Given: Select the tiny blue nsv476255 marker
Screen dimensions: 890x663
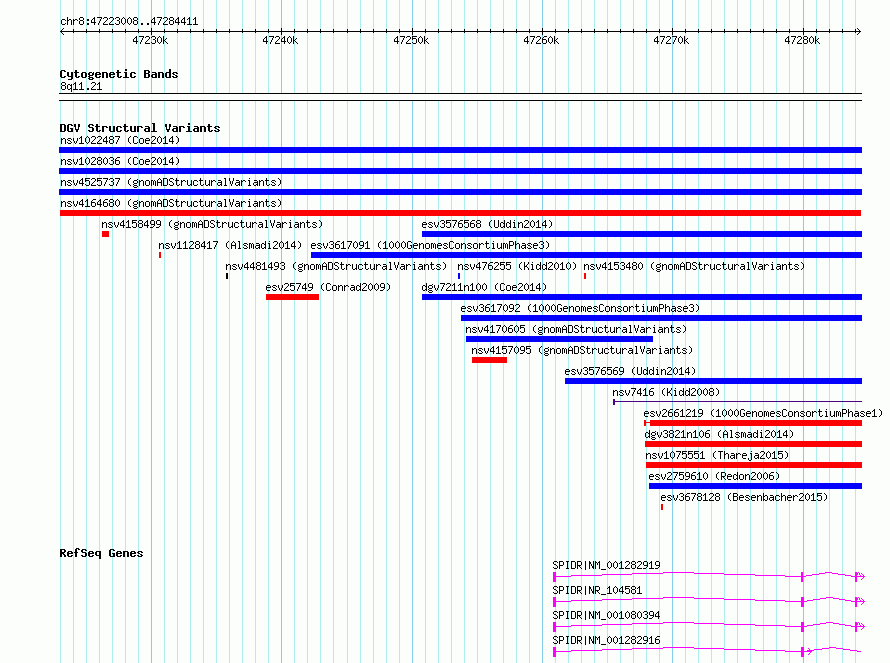Looking at the screenshot, I should coord(459,276).
